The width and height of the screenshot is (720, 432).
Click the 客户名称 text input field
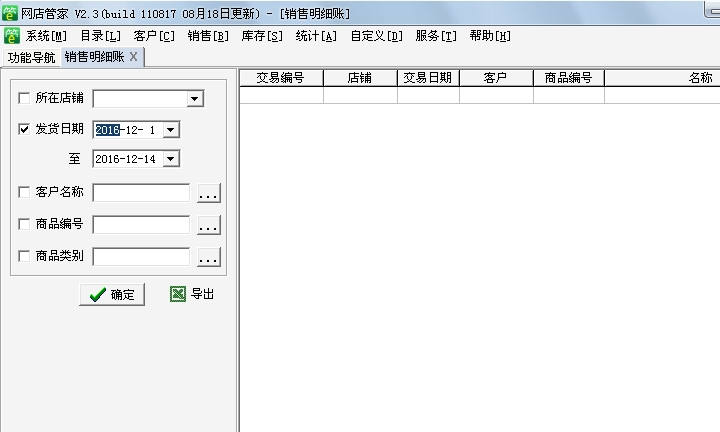coord(141,193)
